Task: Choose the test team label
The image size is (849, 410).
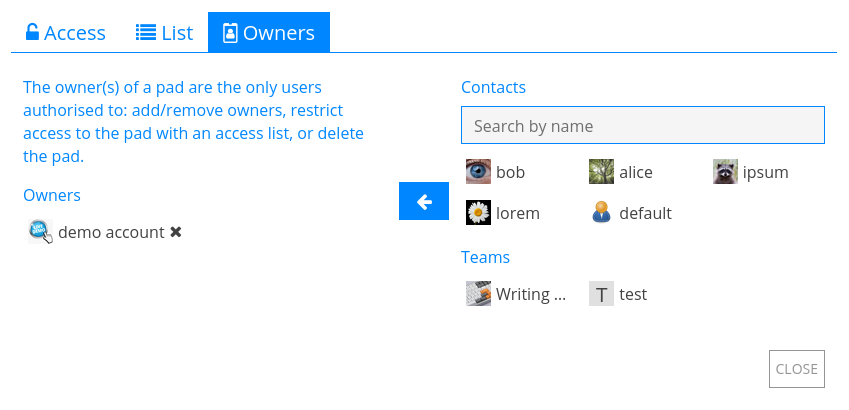Action: coord(633,294)
